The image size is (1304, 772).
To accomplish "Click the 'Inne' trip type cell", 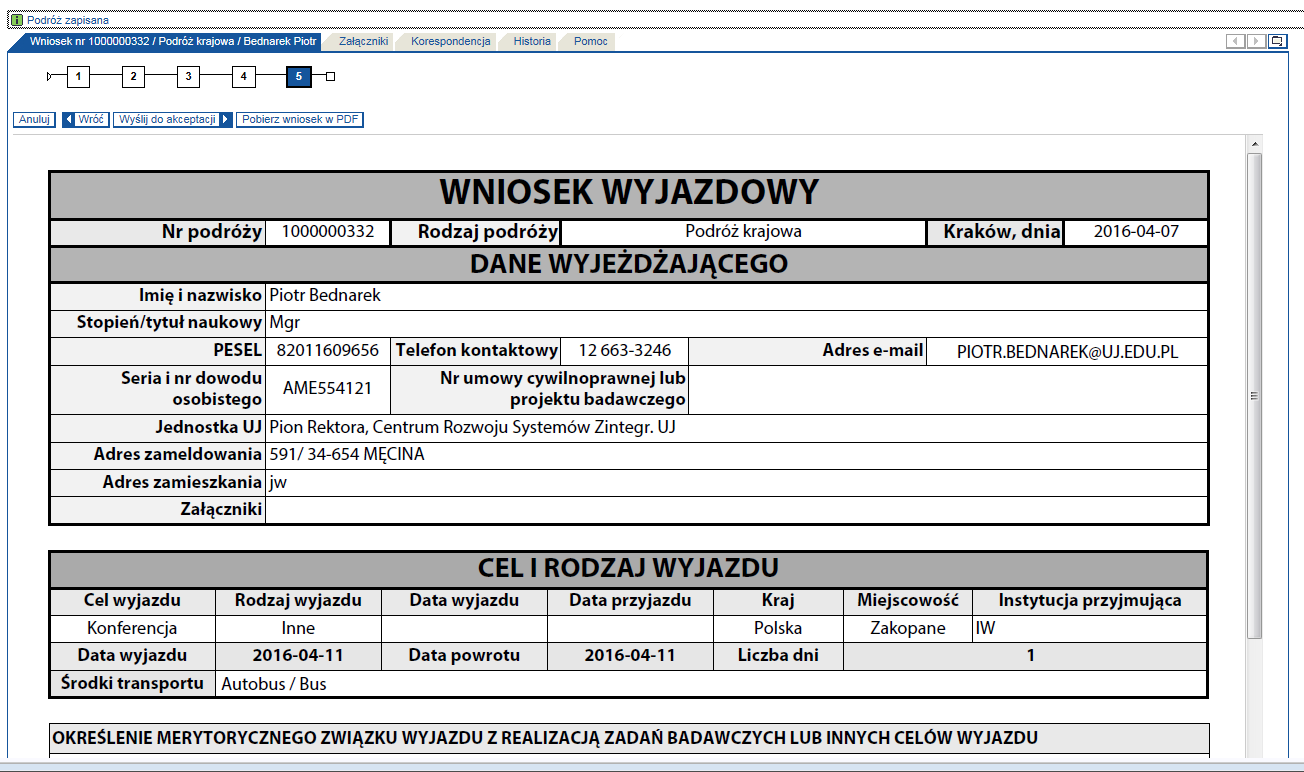I will (x=298, y=629).
